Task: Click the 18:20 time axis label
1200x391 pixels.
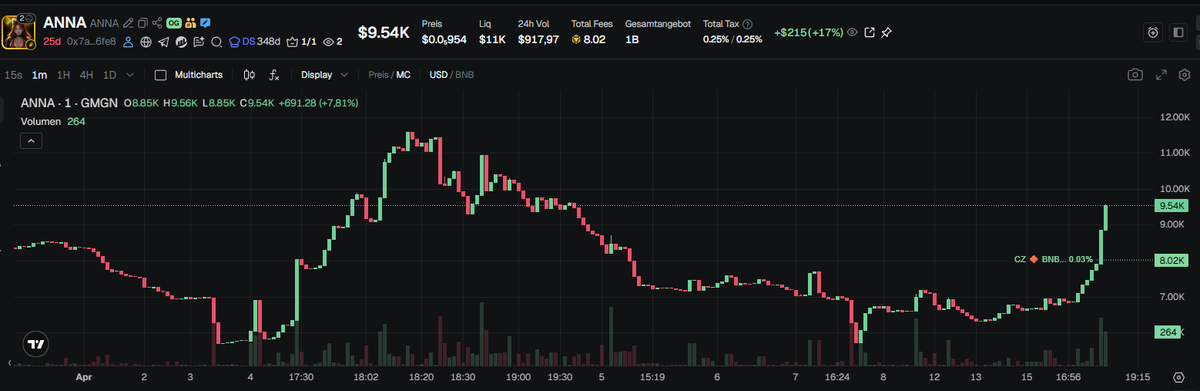Action: coord(421,378)
